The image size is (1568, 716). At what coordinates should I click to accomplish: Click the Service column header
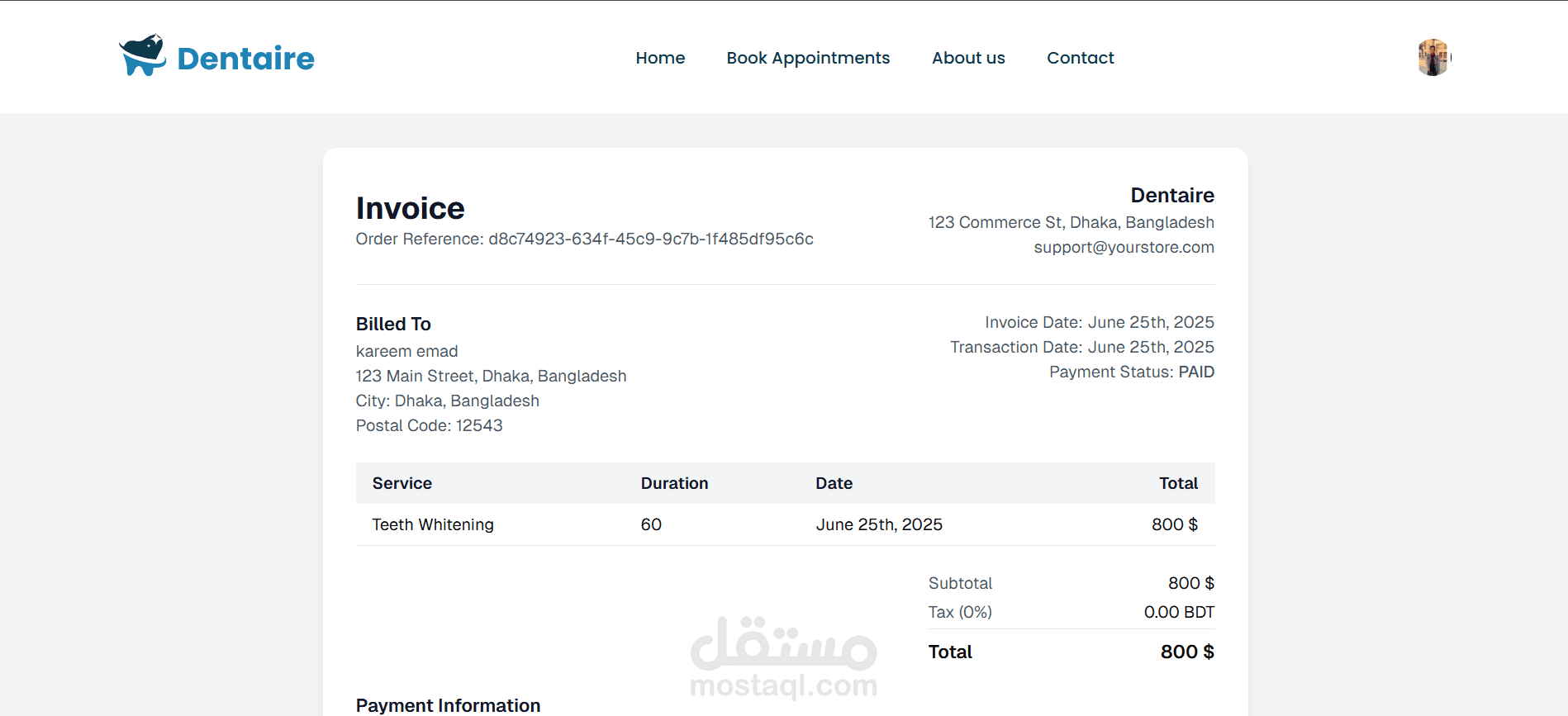402,483
